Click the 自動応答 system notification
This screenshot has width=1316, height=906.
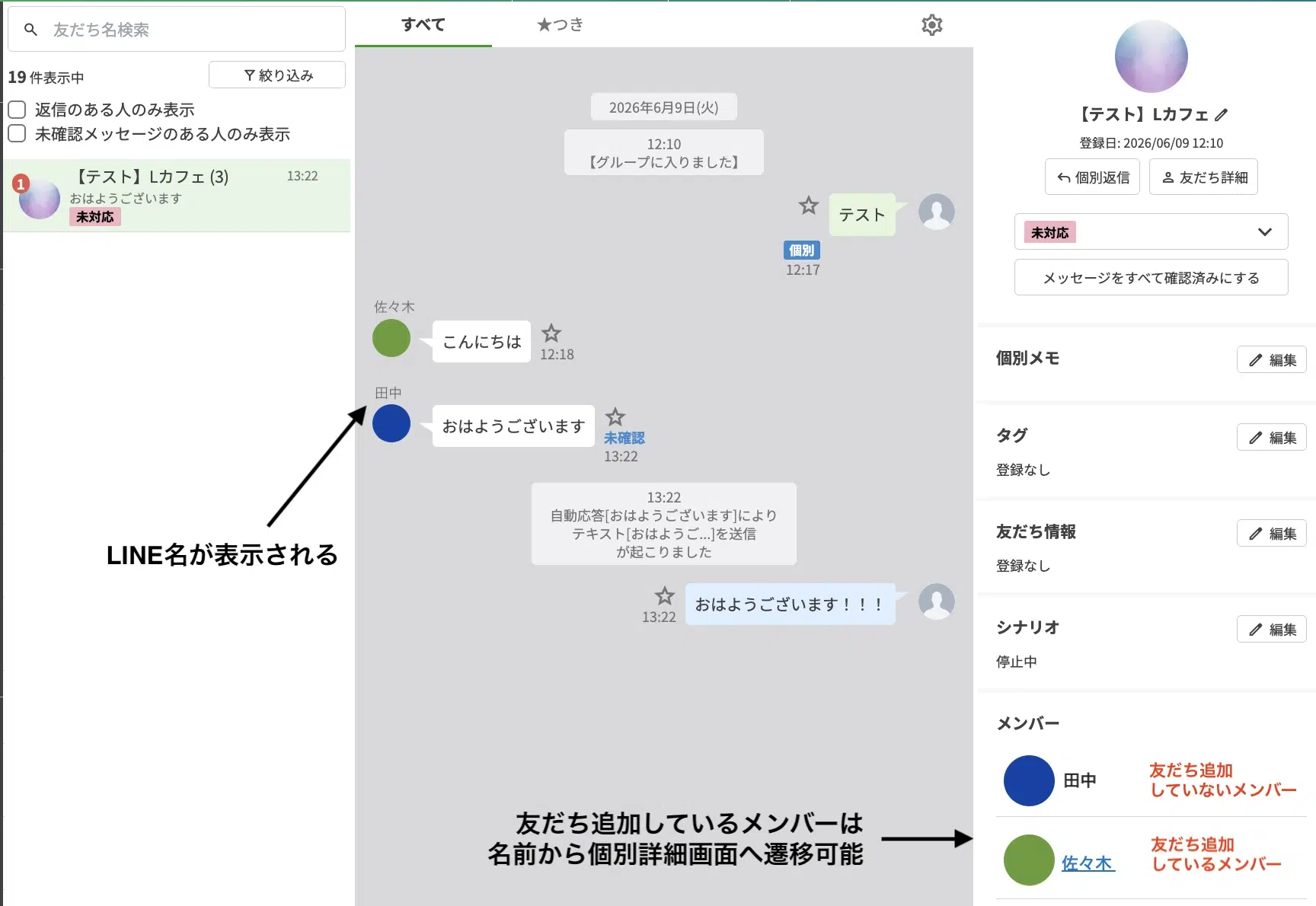point(663,524)
